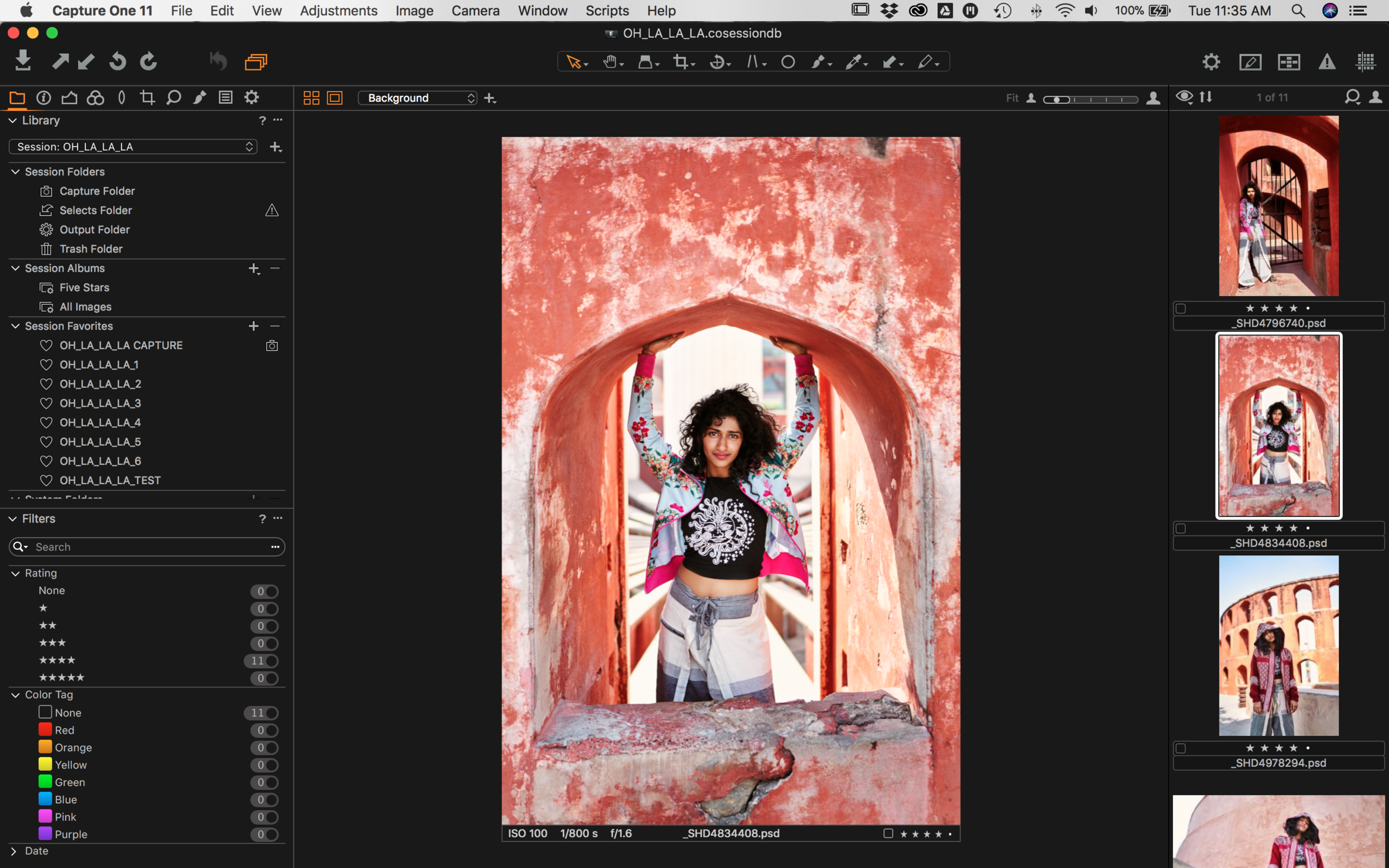Tick checkbox above _SHD4978294.psd
Viewport: 1389px width, 868px height.
coord(1181,748)
